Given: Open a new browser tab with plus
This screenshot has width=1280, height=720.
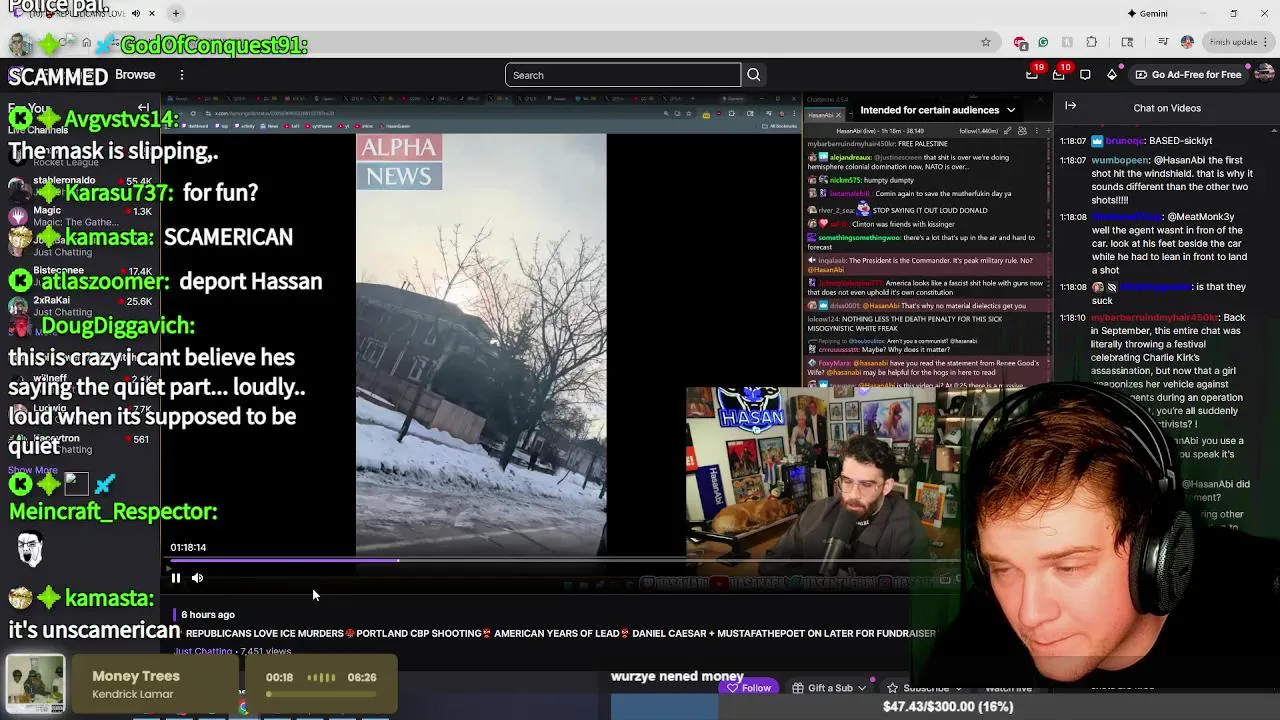Looking at the screenshot, I should click(175, 13).
